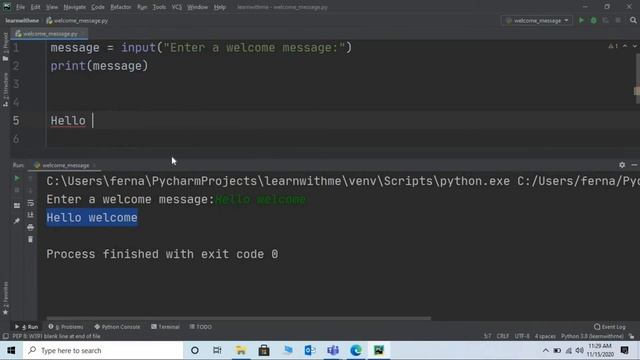
Task: Open the Problems tool window tab
Action: point(66,327)
